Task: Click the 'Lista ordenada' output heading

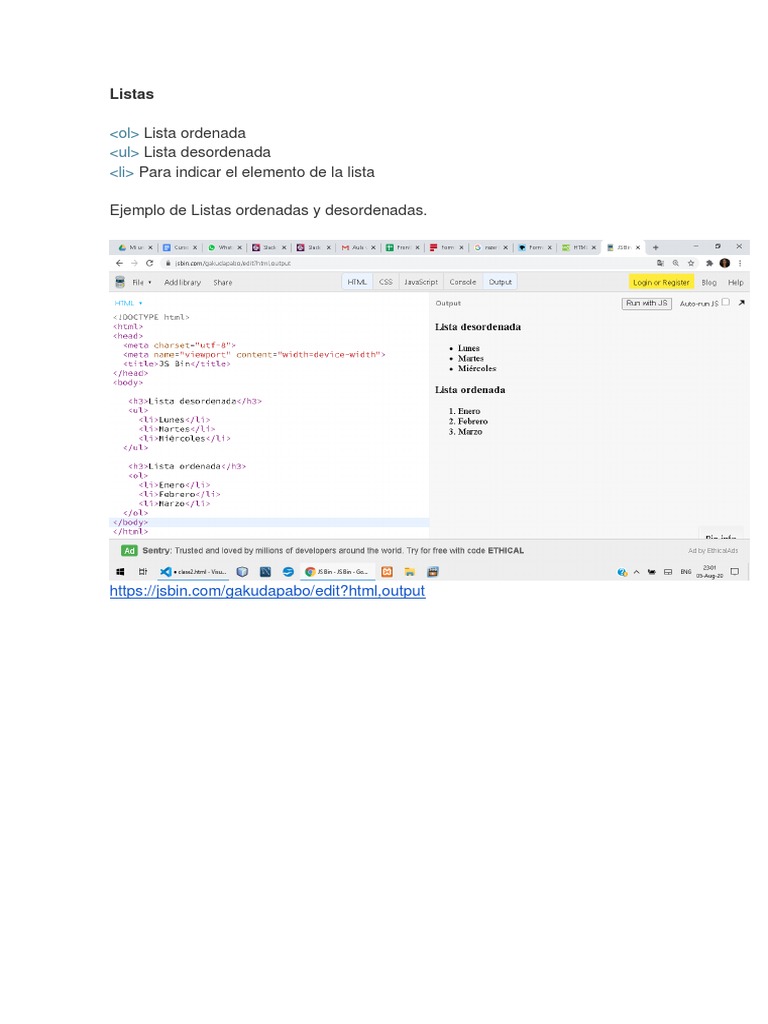Action: pos(470,390)
